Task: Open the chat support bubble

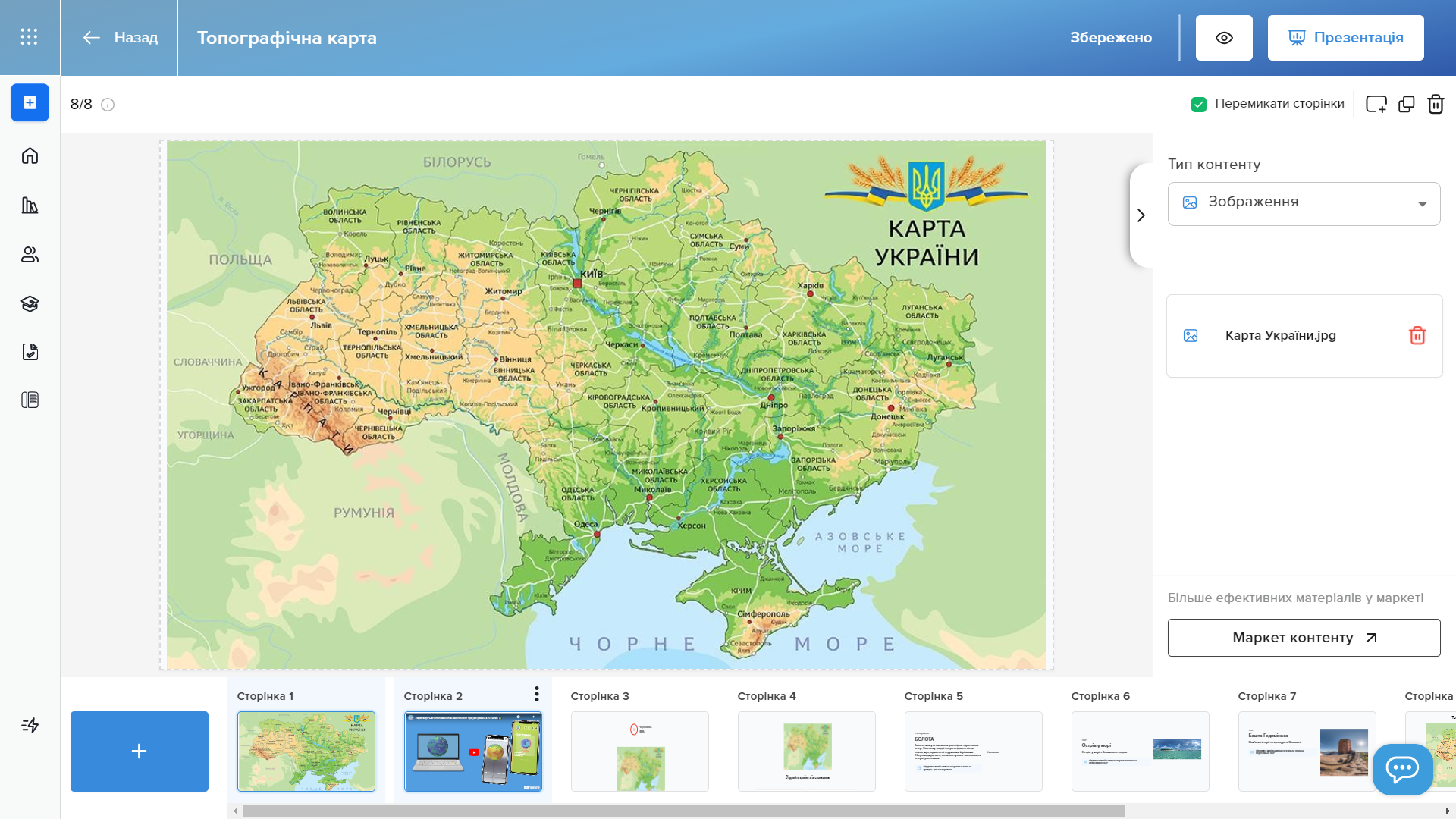Action: pyautogui.click(x=1402, y=769)
